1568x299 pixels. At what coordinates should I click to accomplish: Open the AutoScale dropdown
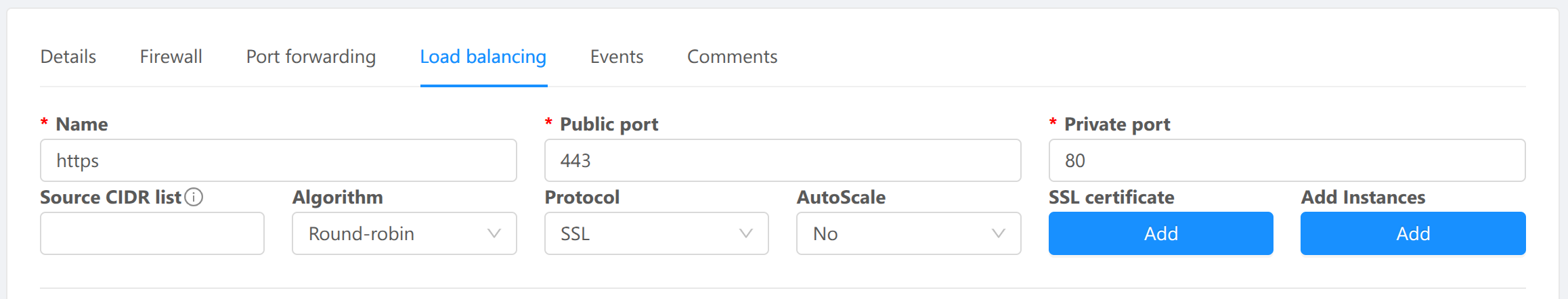pos(908,233)
